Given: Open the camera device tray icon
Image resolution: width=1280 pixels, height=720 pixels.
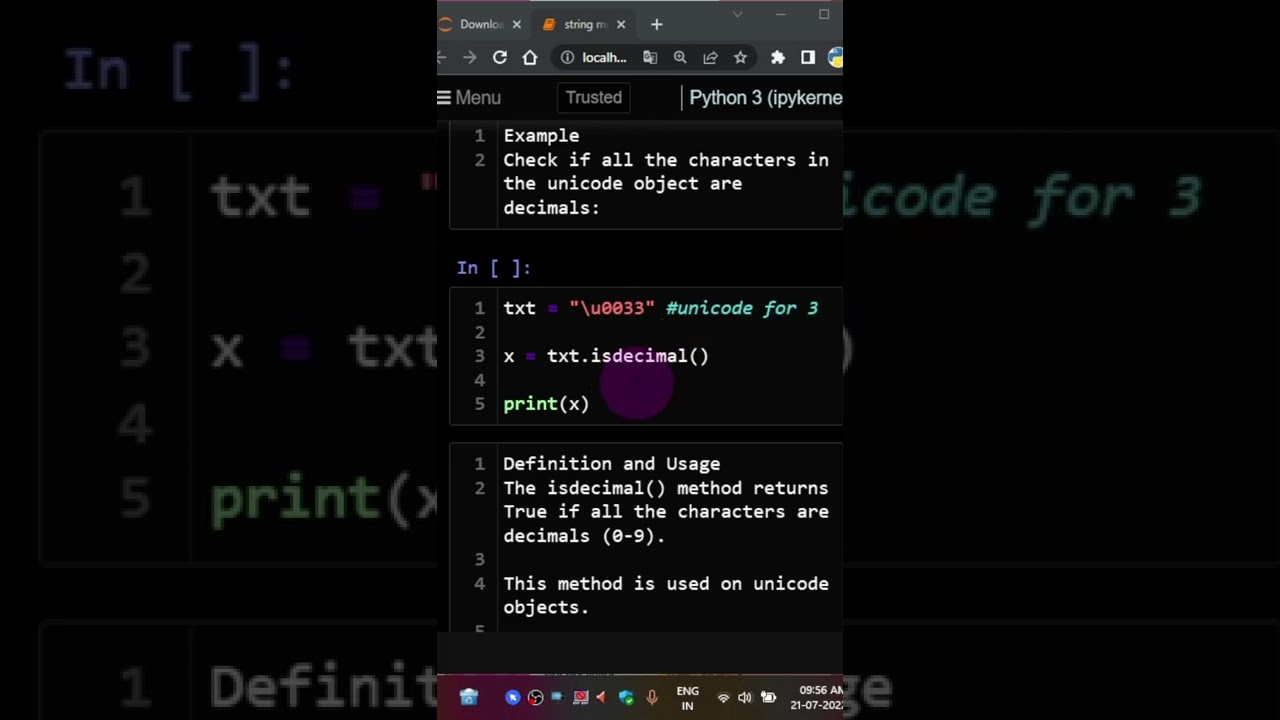Looking at the screenshot, I should 557,698.
